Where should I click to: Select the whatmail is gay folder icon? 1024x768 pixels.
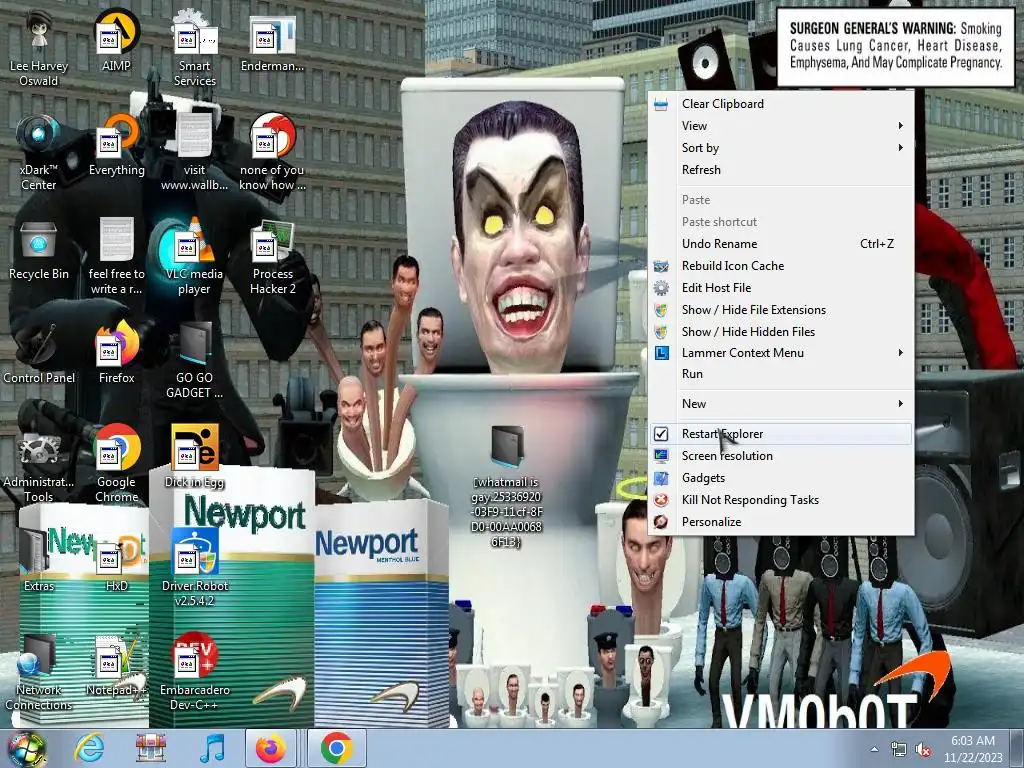[x=507, y=485]
